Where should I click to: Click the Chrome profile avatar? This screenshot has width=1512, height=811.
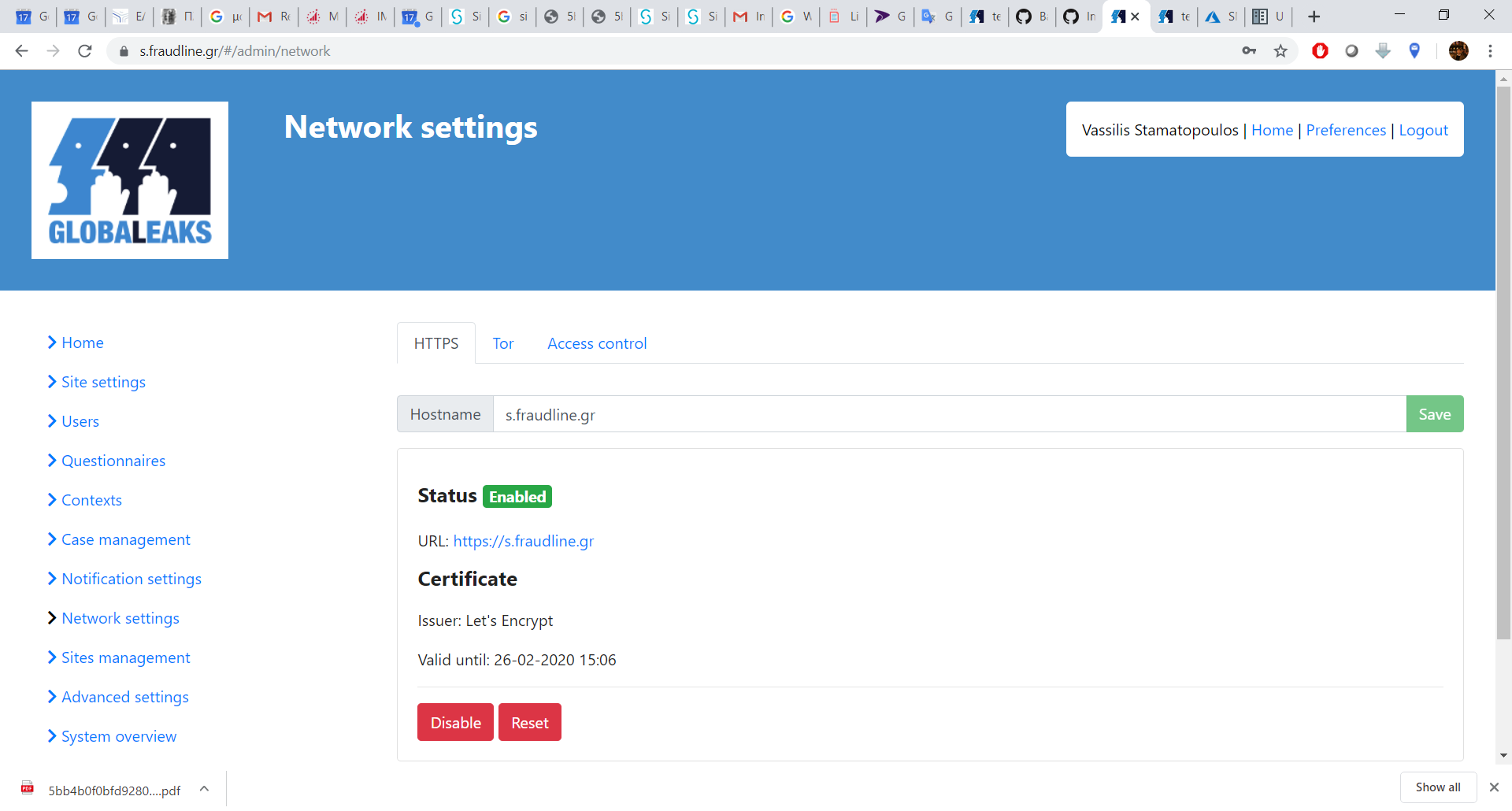tap(1458, 51)
